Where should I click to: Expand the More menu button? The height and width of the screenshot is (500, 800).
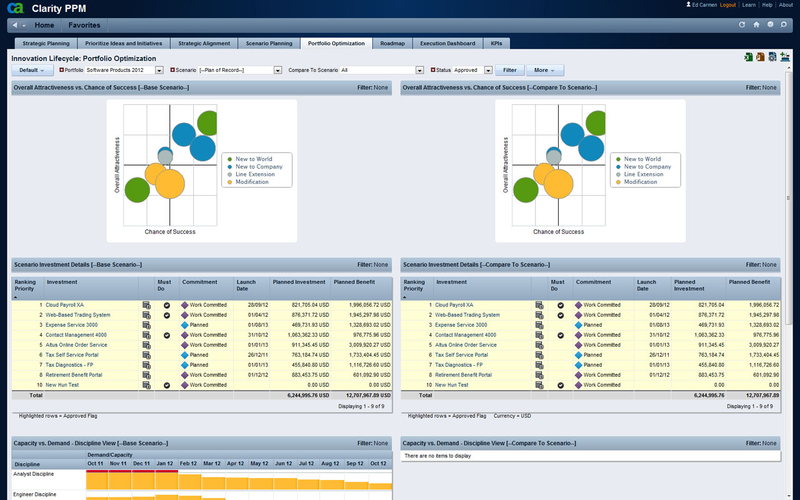point(545,70)
